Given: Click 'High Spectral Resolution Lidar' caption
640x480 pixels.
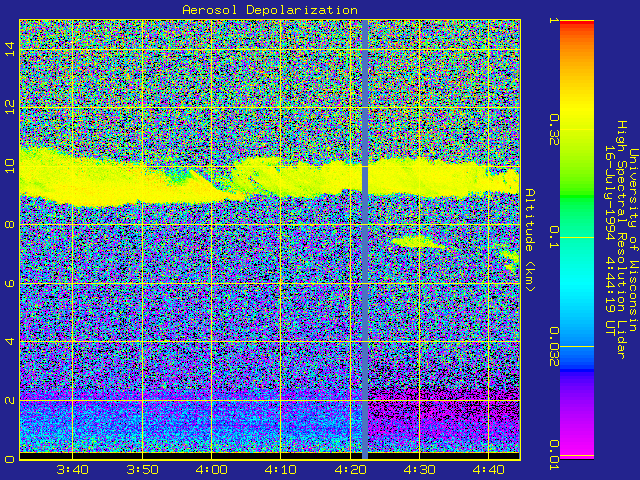Looking at the screenshot, I should coord(621,240).
